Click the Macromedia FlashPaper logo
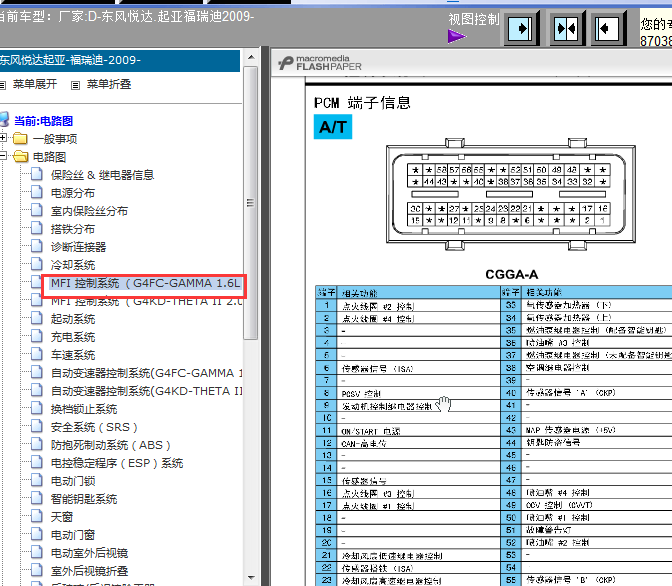 pos(320,63)
